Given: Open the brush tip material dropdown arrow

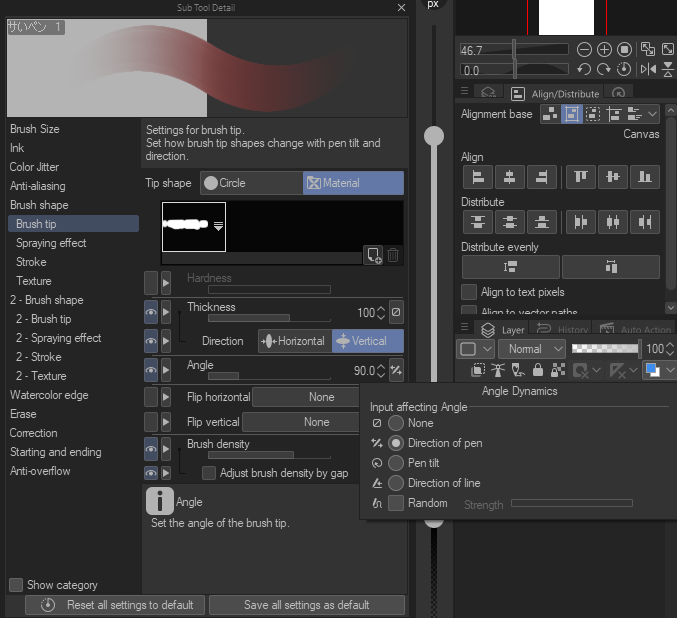Looking at the screenshot, I should [218, 226].
